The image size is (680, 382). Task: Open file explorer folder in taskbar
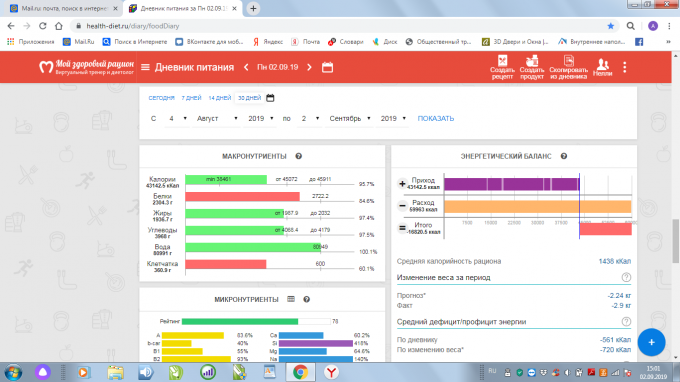[115, 372]
